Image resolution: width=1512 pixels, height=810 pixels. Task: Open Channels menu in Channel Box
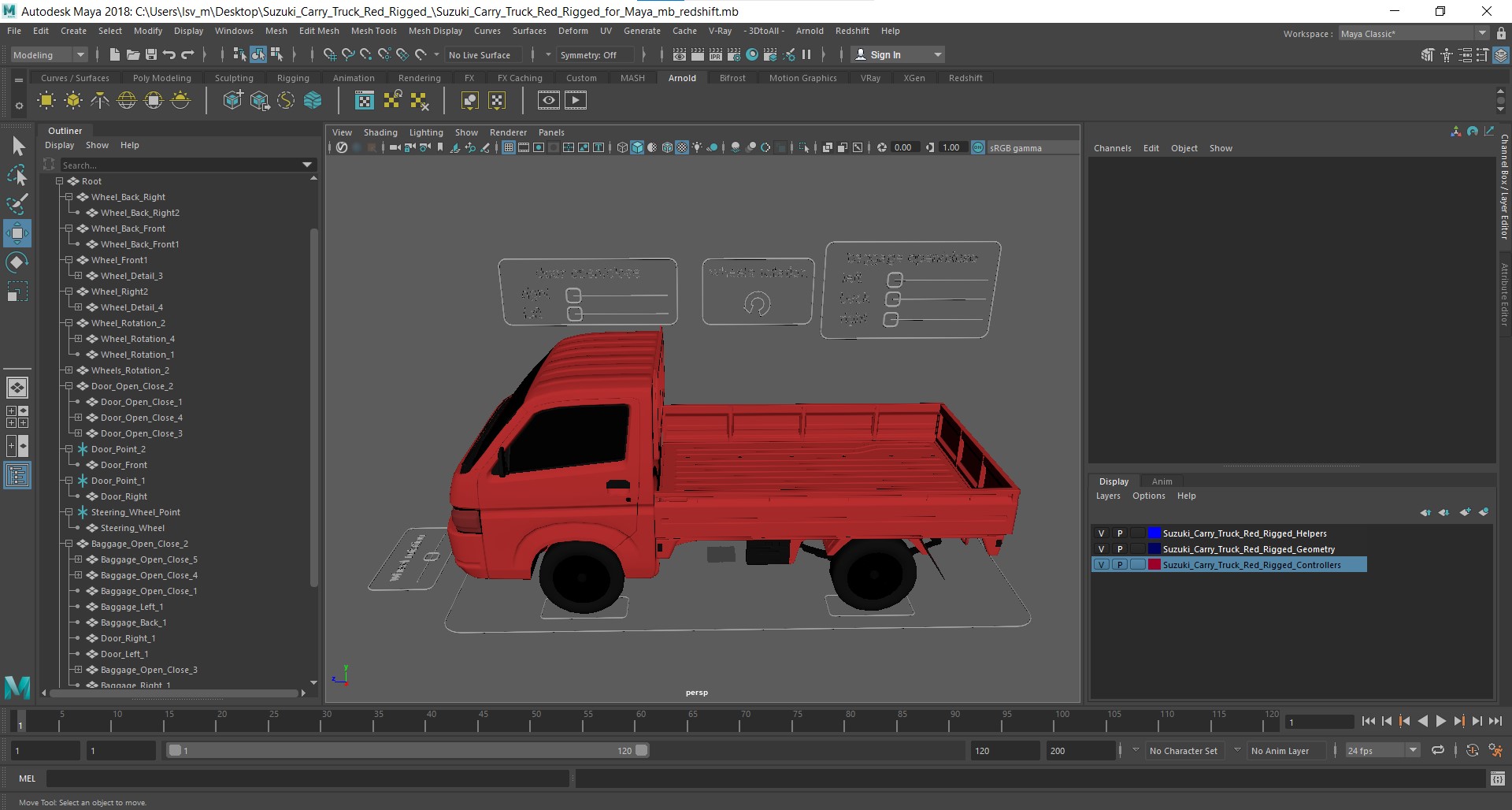pos(1112,148)
